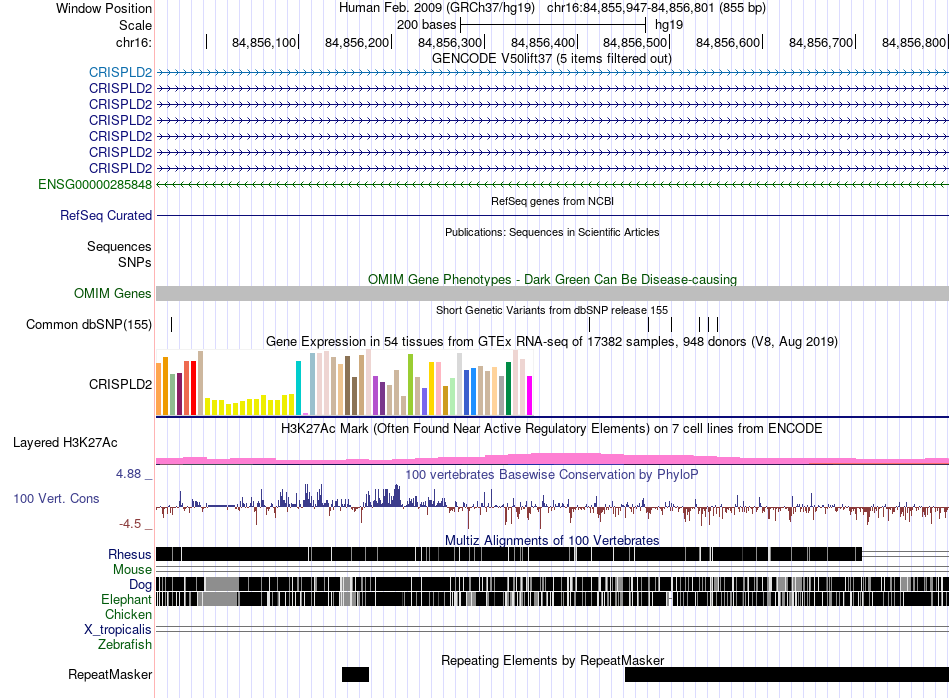
Task: Click the Scale track label
Action: pos(135,25)
